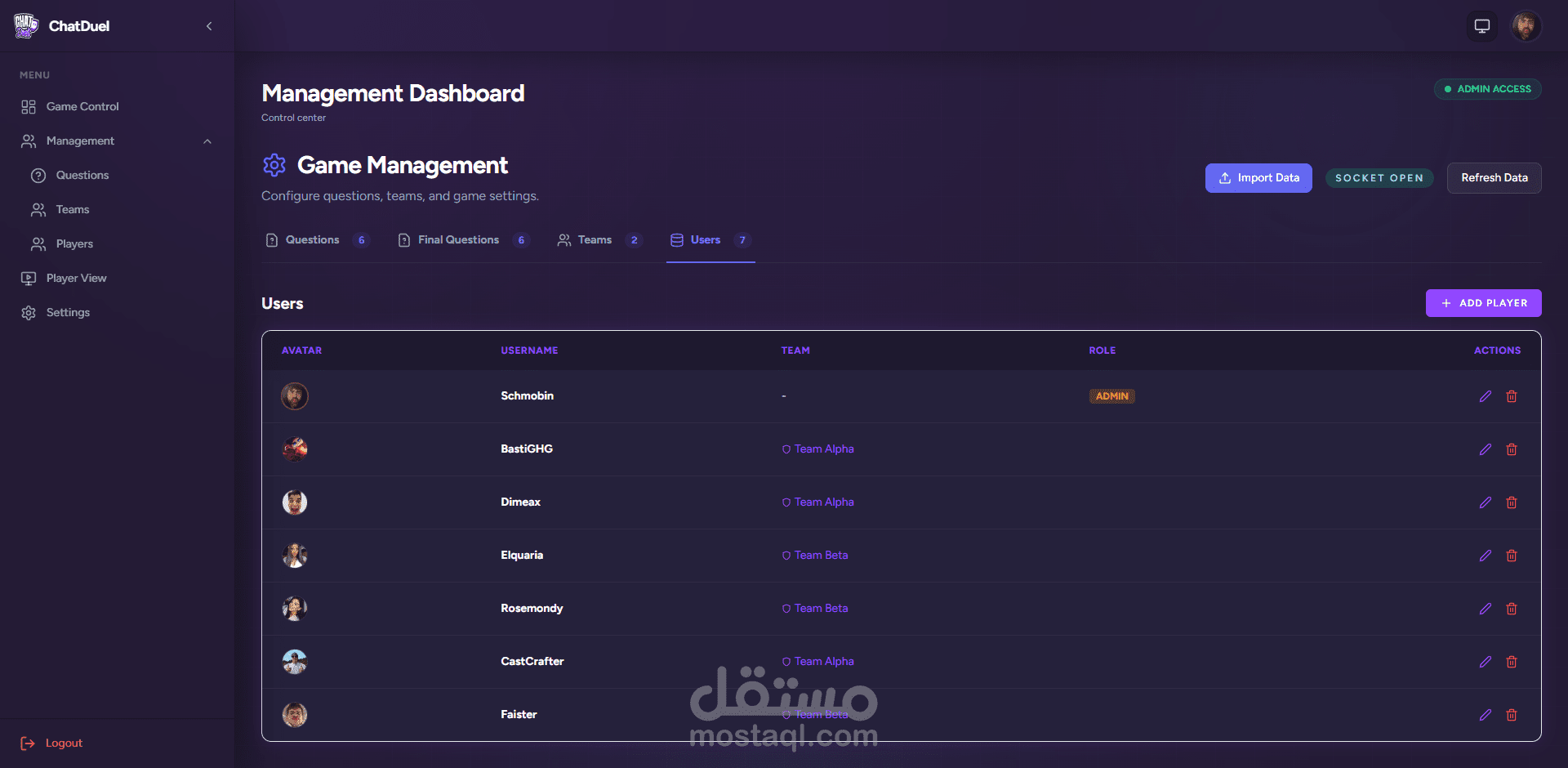Edit user CastCrafter with the pencil icon
This screenshot has width=1568, height=768.
[x=1485, y=662]
